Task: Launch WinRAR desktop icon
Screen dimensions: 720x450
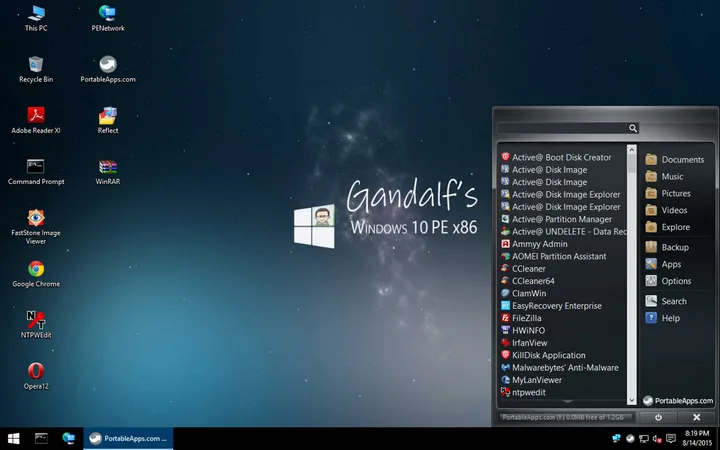Action: click(107, 172)
